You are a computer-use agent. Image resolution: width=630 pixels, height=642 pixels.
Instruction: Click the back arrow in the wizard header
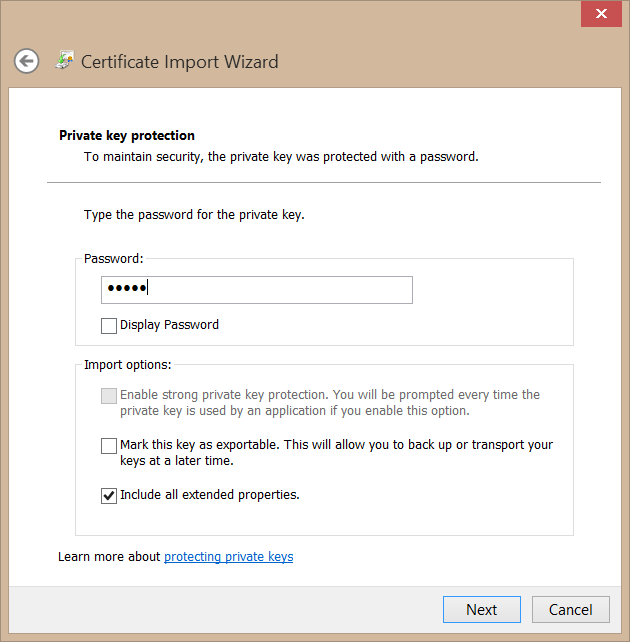(26, 61)
